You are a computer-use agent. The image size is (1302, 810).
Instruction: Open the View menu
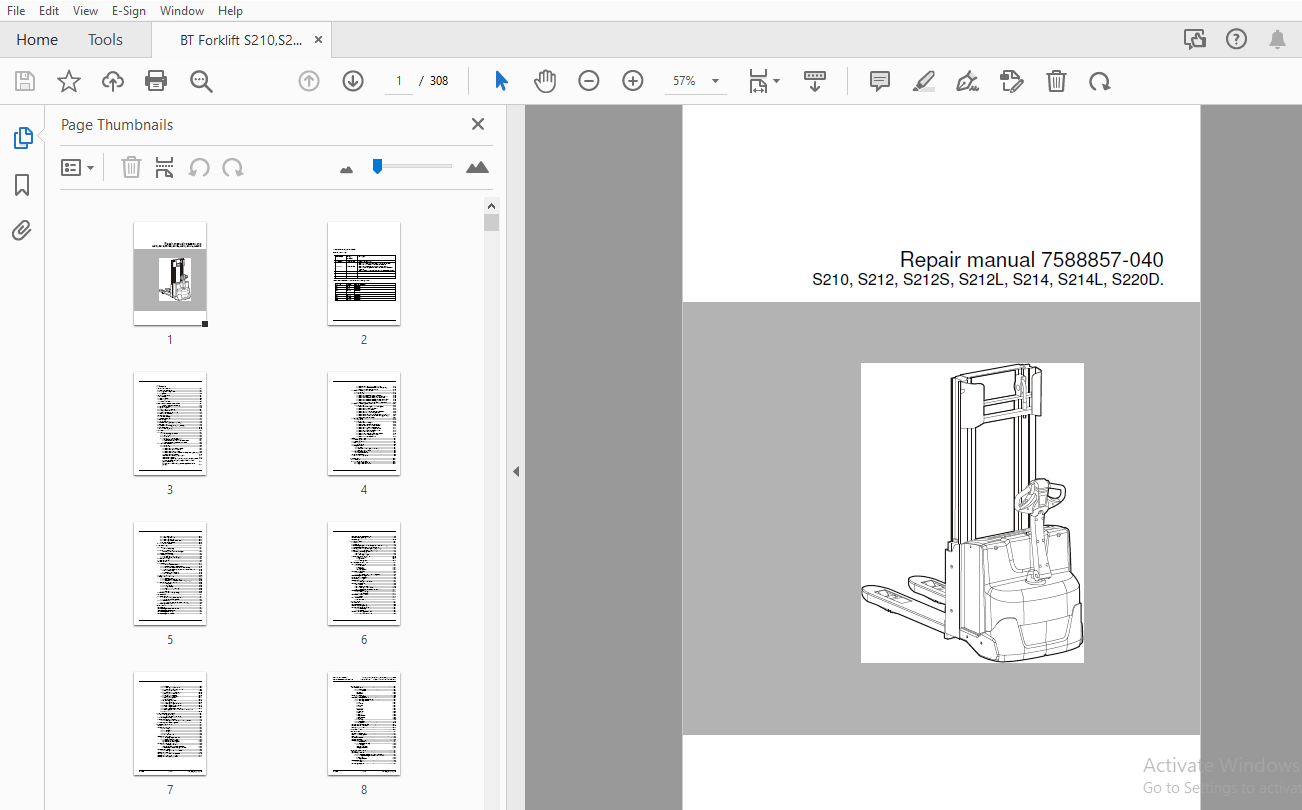pyautogui.click(x=86, y=10)
